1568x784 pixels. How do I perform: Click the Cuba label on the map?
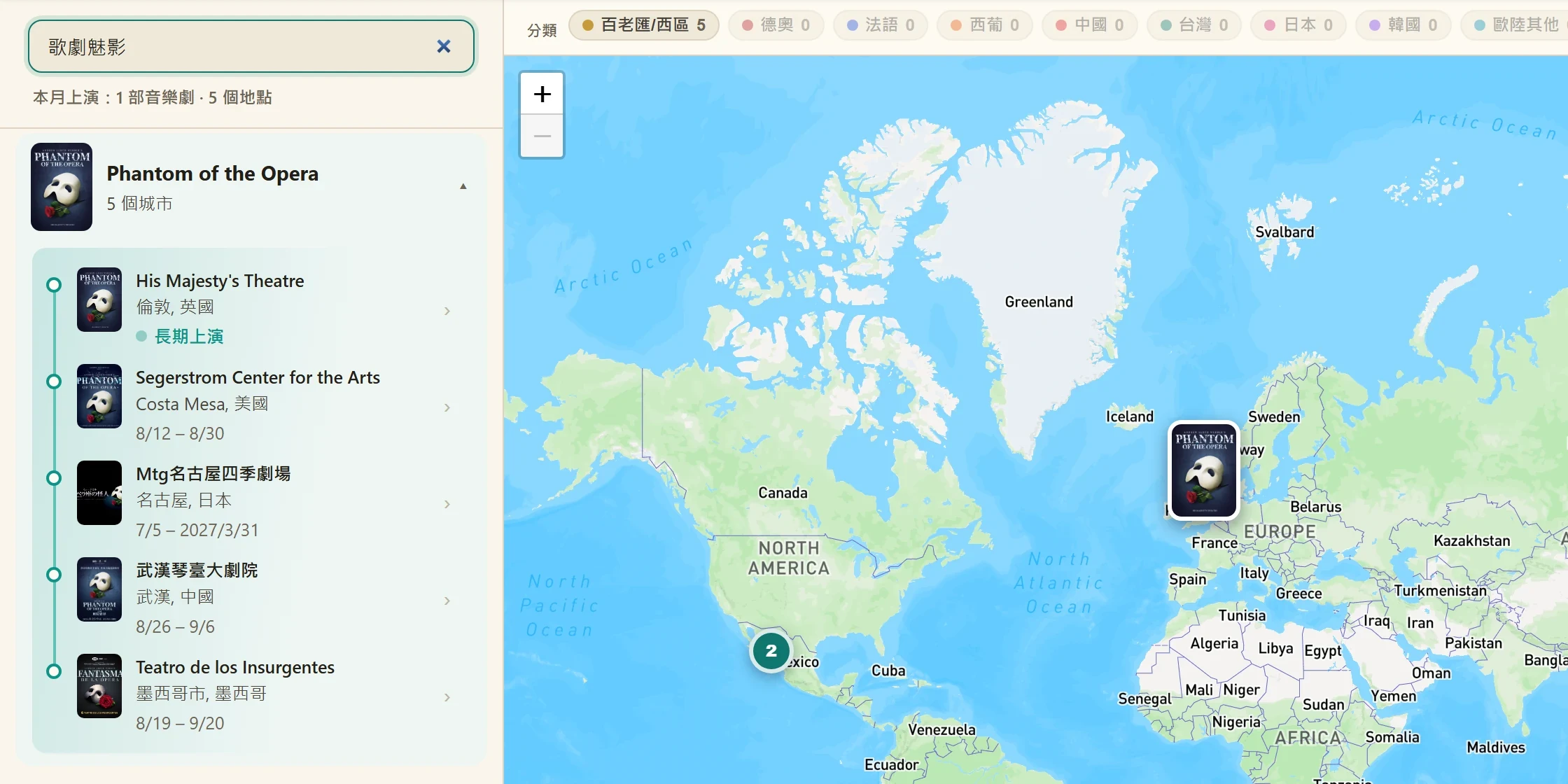[888, 671]
